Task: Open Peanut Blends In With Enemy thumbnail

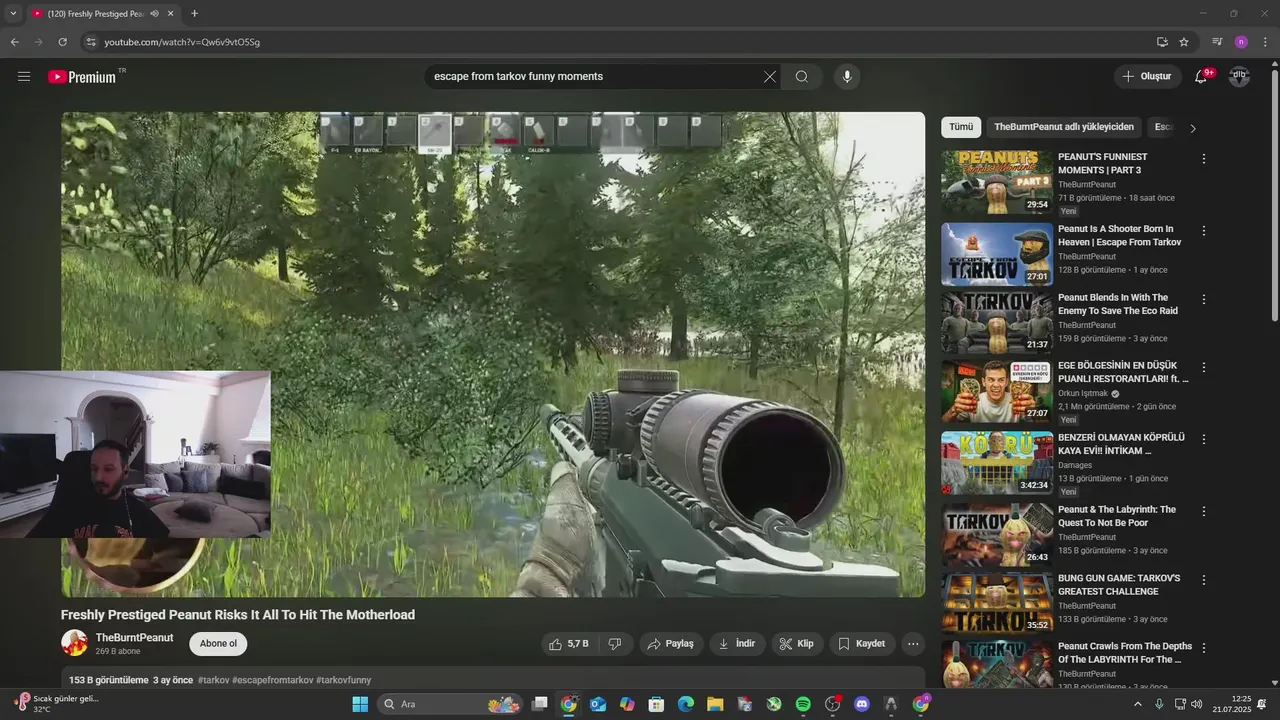Action: (997, 323)
